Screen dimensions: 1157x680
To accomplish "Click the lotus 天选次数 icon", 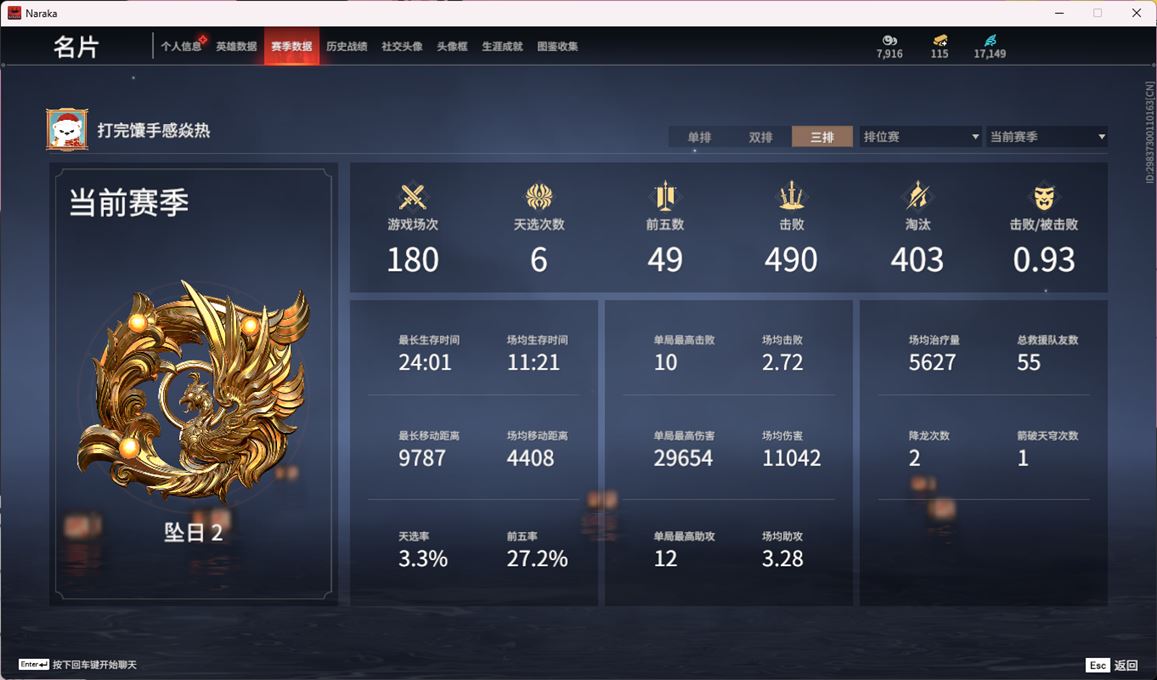I will (x=539, y=197).
